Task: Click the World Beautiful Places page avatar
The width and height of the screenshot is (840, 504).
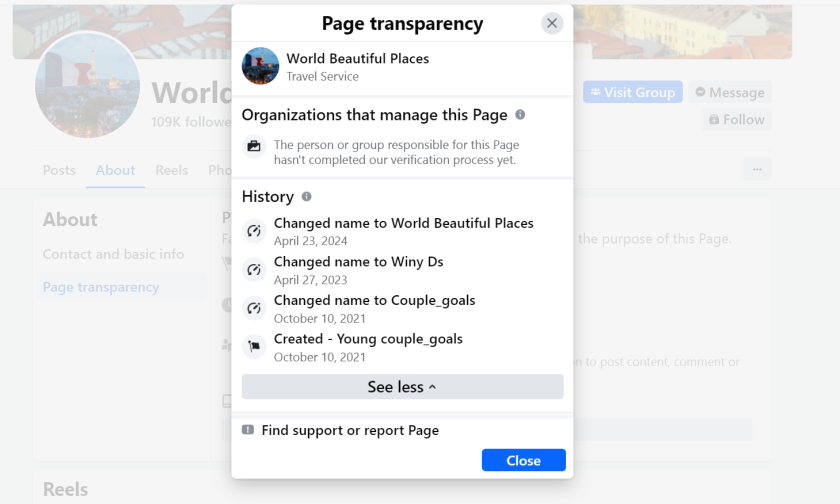Action: [x=260, y=66]
